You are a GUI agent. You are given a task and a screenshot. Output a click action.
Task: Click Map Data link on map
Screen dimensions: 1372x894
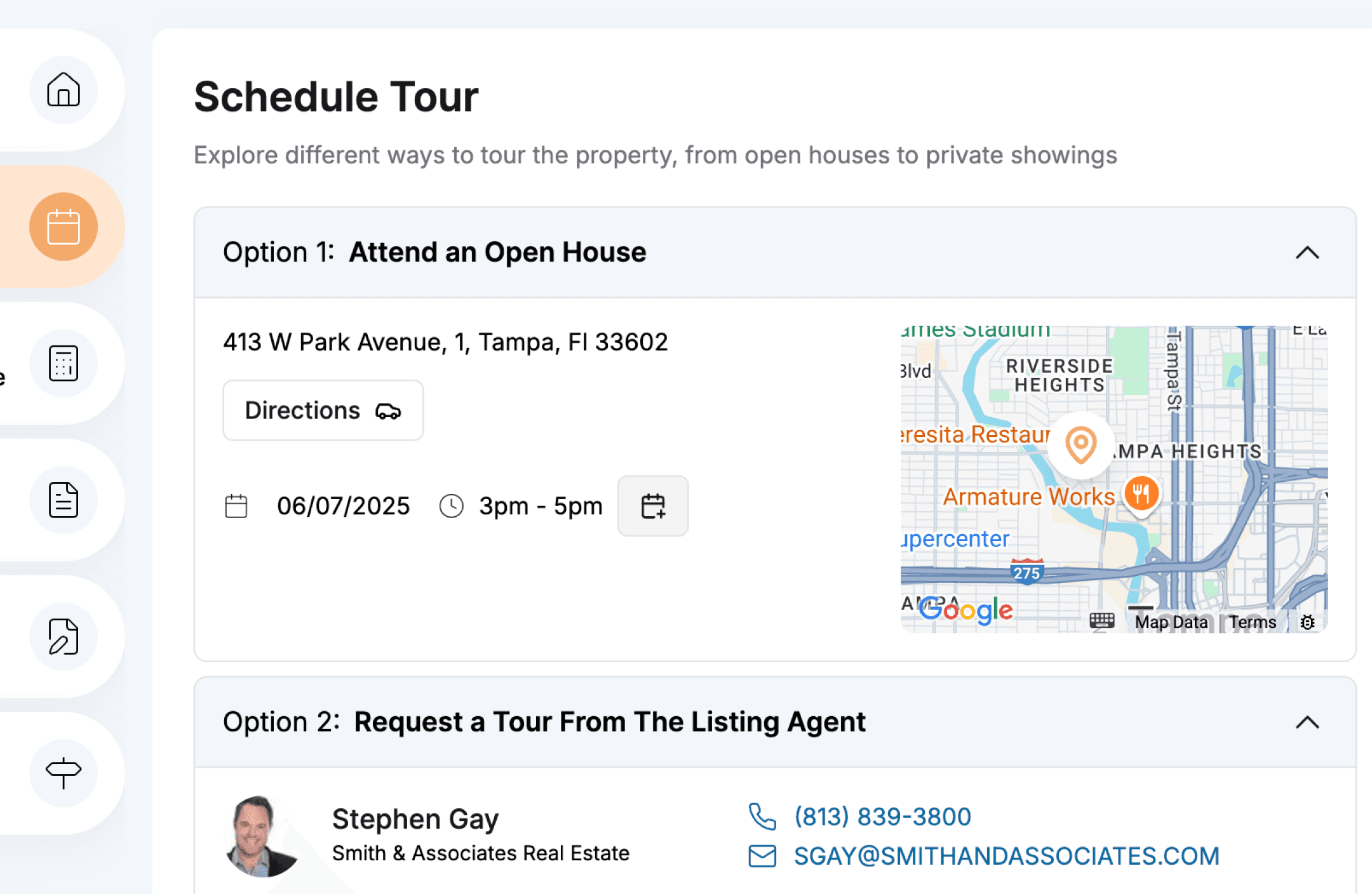(x=1171, y=622)
